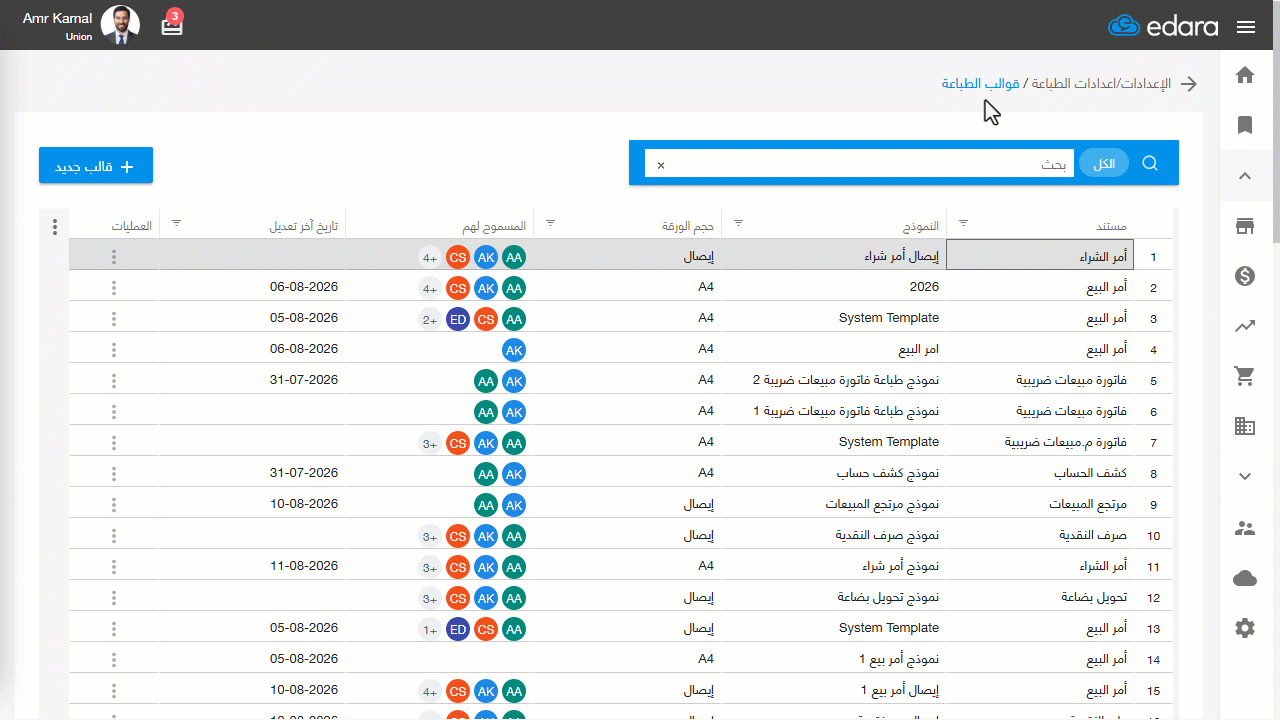Open the store sidebar icon
Viewport: 1280px width, 720px height.
[1245, 226]
